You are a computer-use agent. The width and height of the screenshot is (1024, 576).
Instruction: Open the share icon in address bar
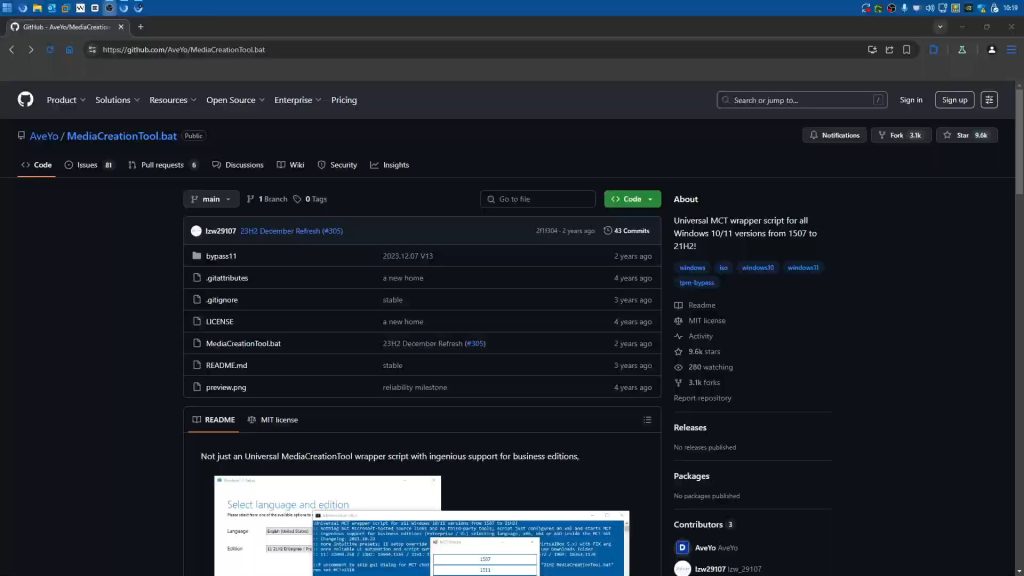[x=889, y=50]
